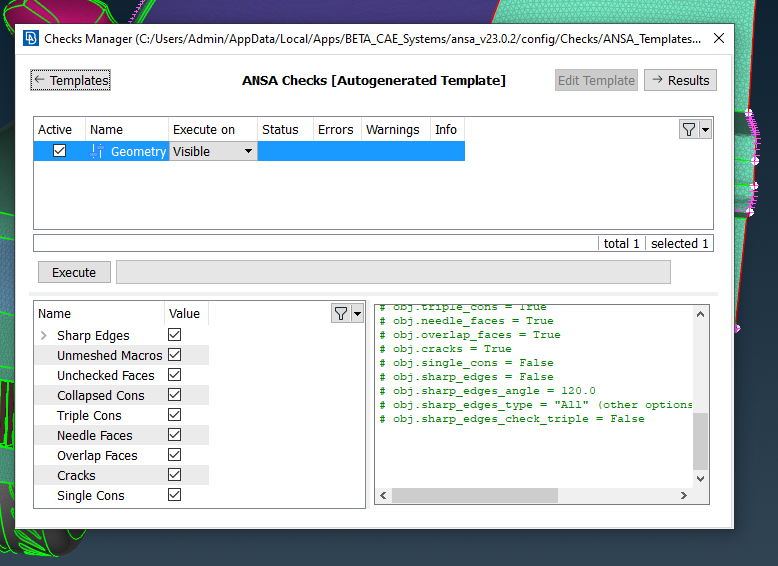Viewport: 778px width, 566px height.
Task: Click the script pane scroll up arrow
Action: [x=700, y=314]
